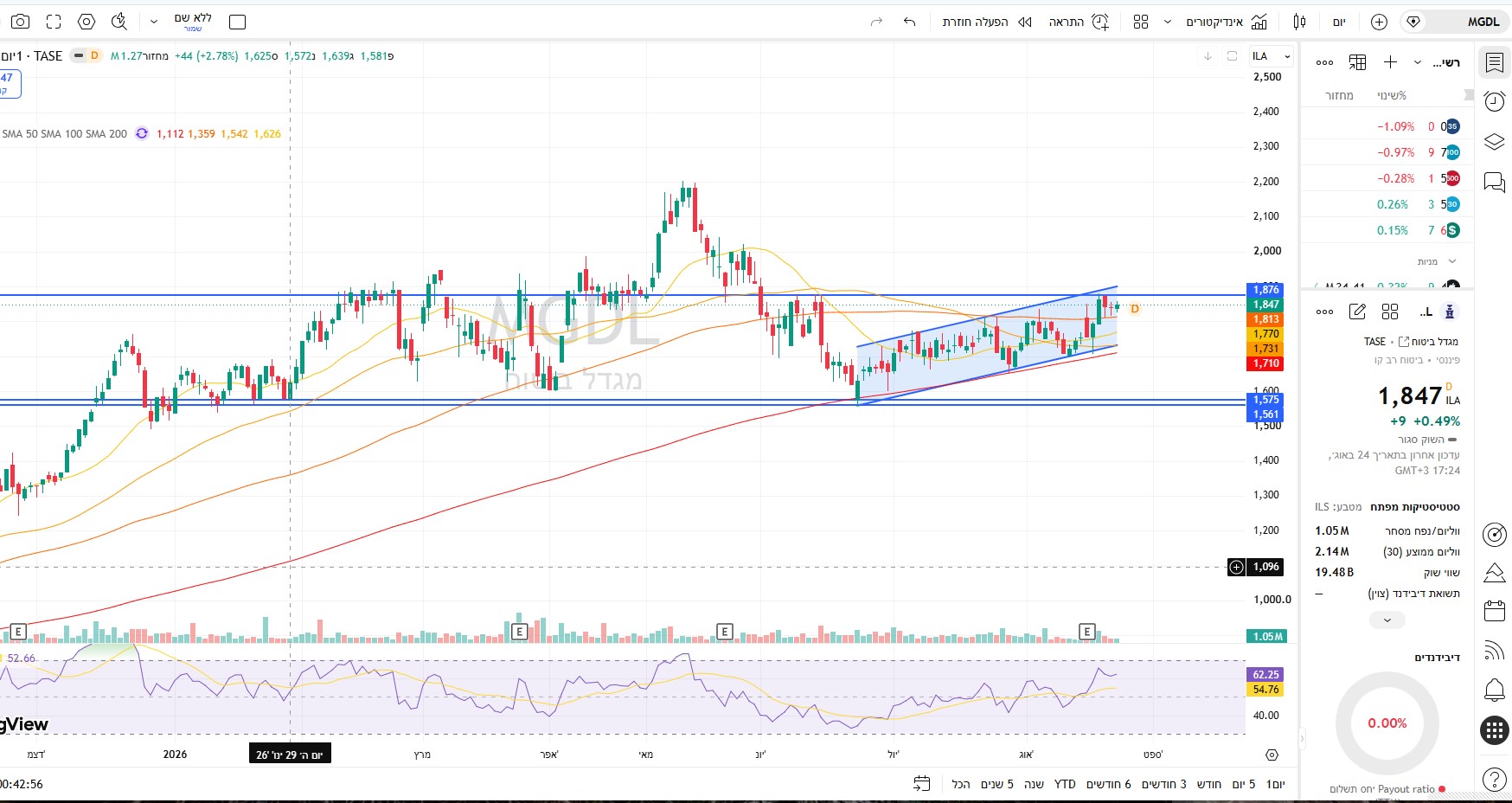The height and width of the screenshot is (803, 1512).
Task: Toggle the SMA indicator refresh icon in legend
Action: coord(142,133)
